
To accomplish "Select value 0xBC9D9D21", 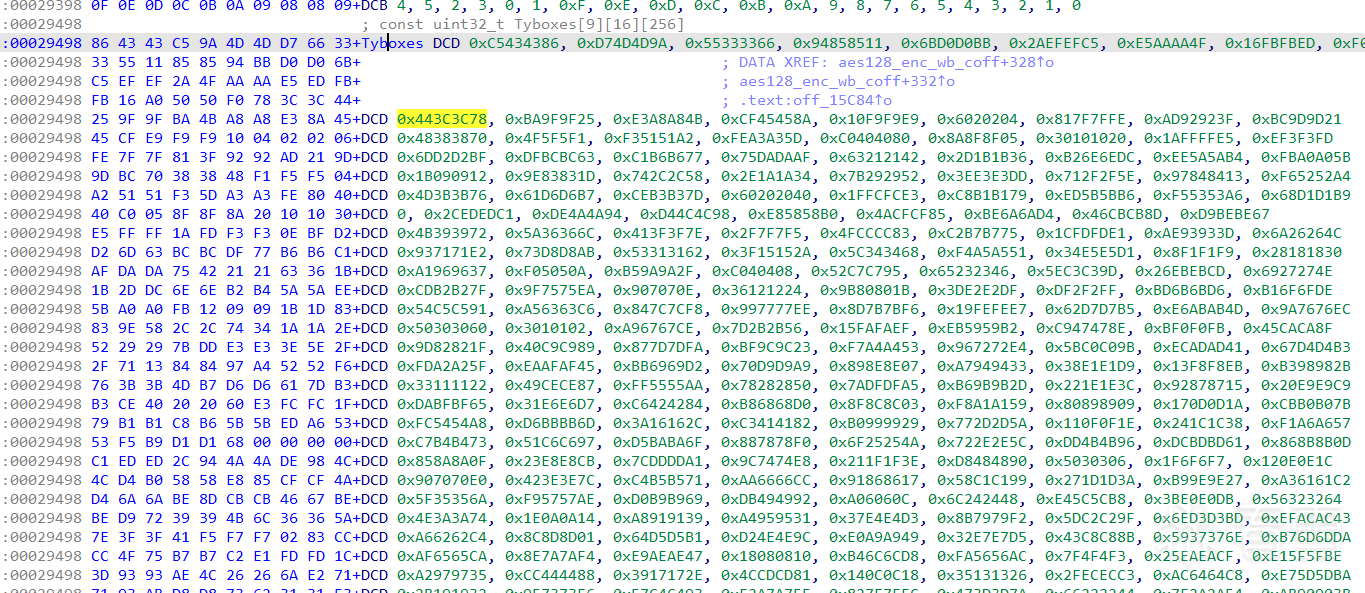I will tap(1297, 120).
